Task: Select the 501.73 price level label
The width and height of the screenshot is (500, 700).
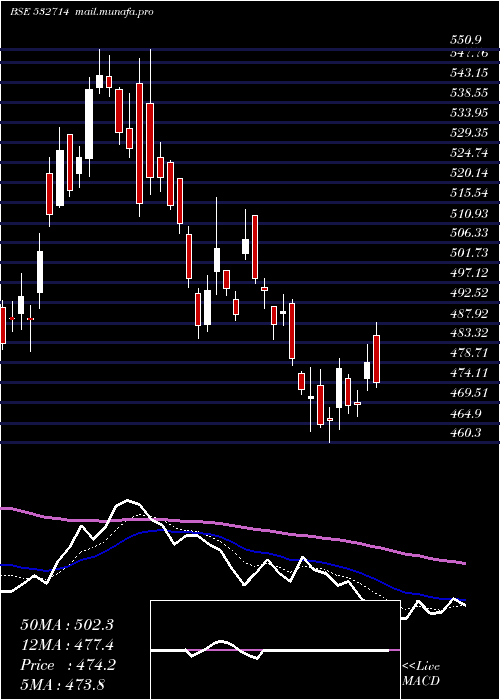Action: (x=468, y=253)
